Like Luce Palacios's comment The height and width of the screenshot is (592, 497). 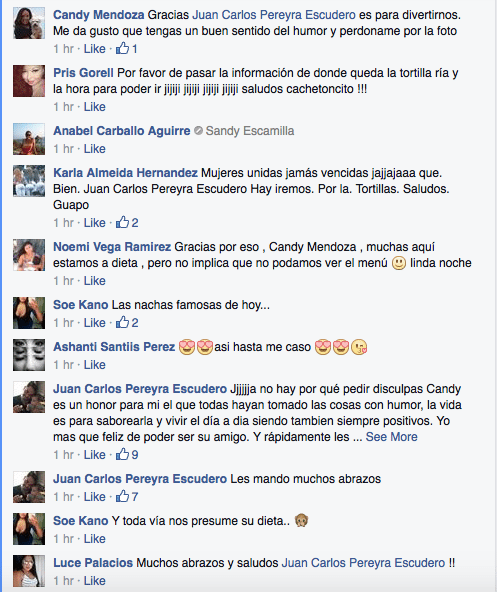[x=94, y=581]
